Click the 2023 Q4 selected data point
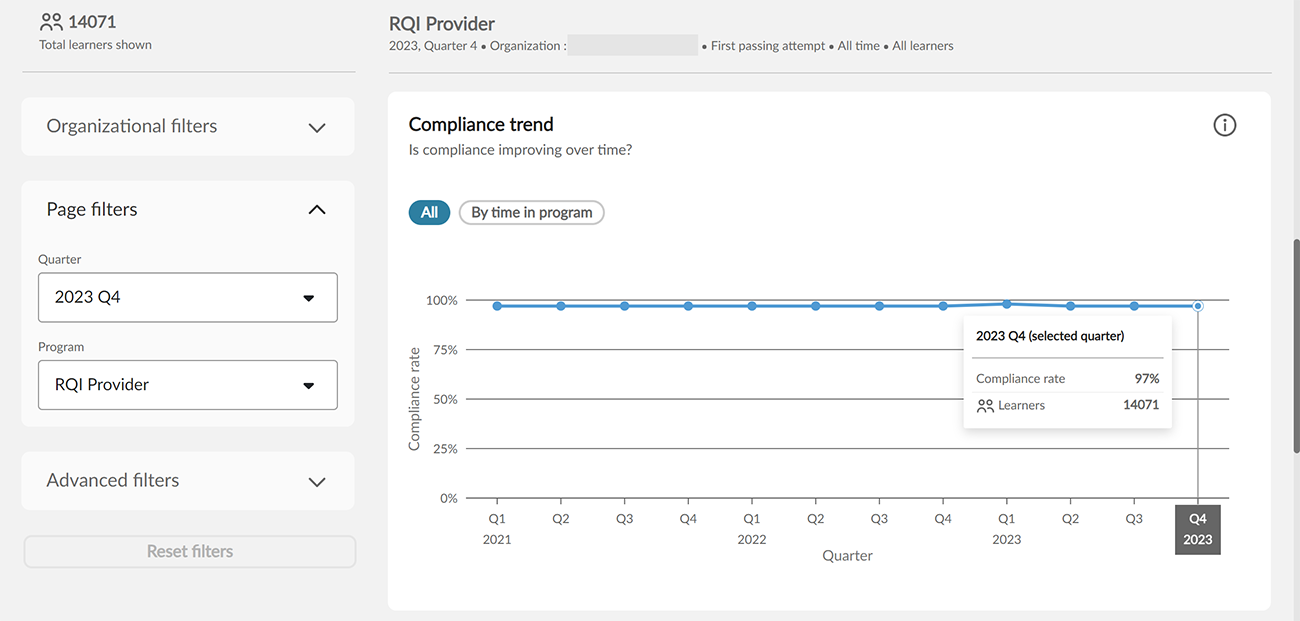 [1198, 306]
